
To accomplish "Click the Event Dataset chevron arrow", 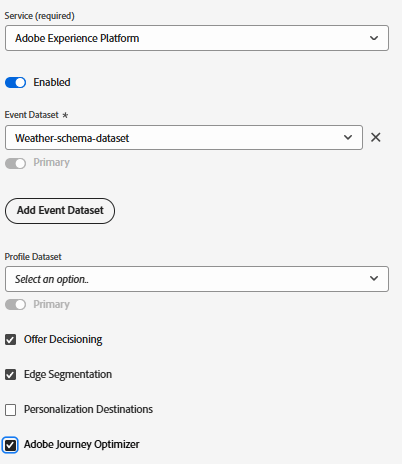I will pos(348,137).
